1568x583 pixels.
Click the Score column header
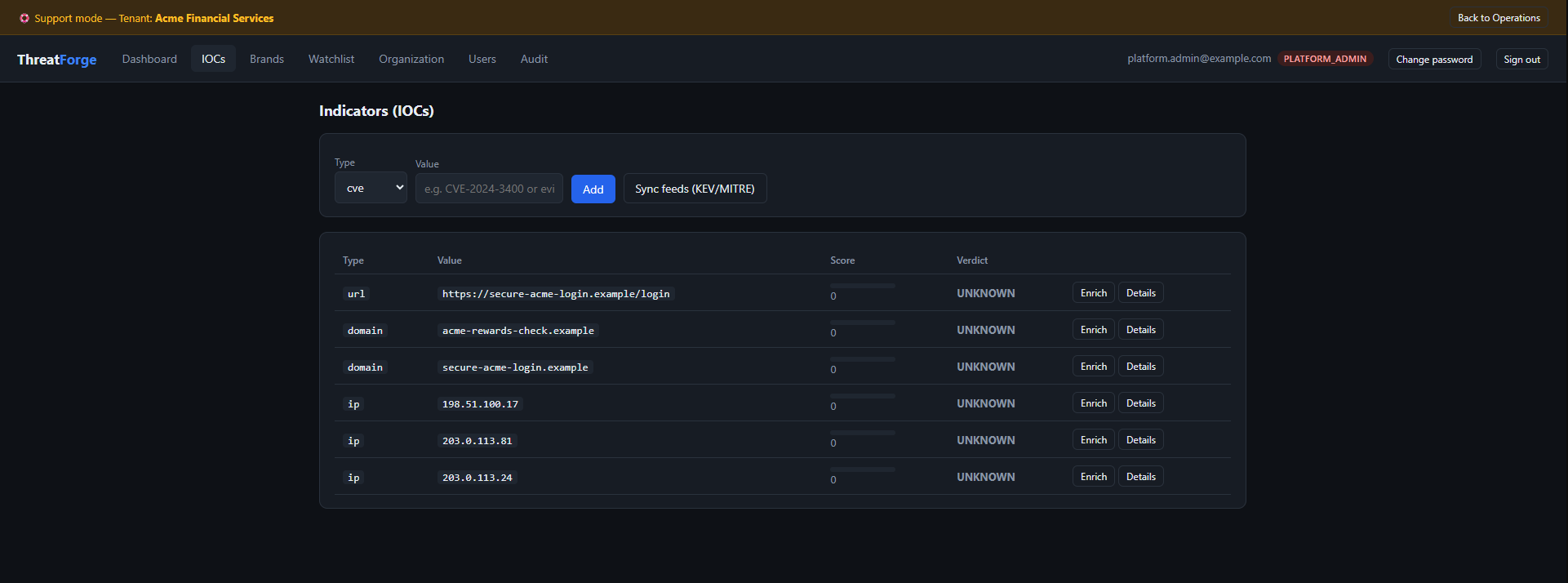[842, 260]
